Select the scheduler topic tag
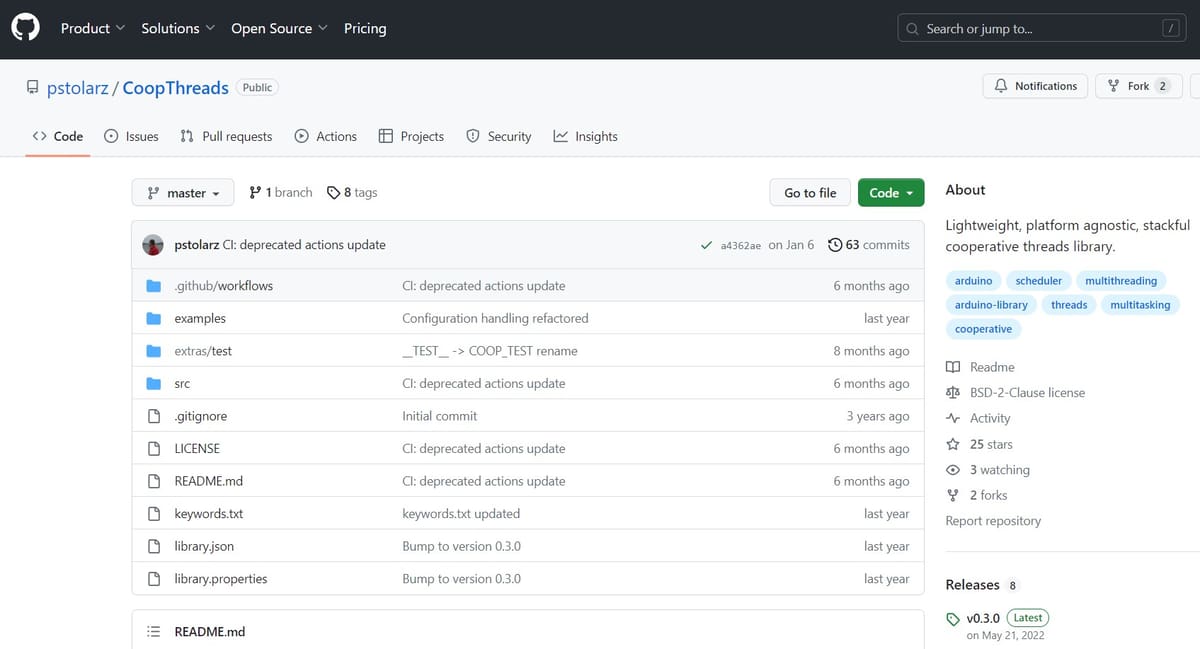This screenshot has height=649, width=1200. pyautogui.click(x=1039, y=281)
